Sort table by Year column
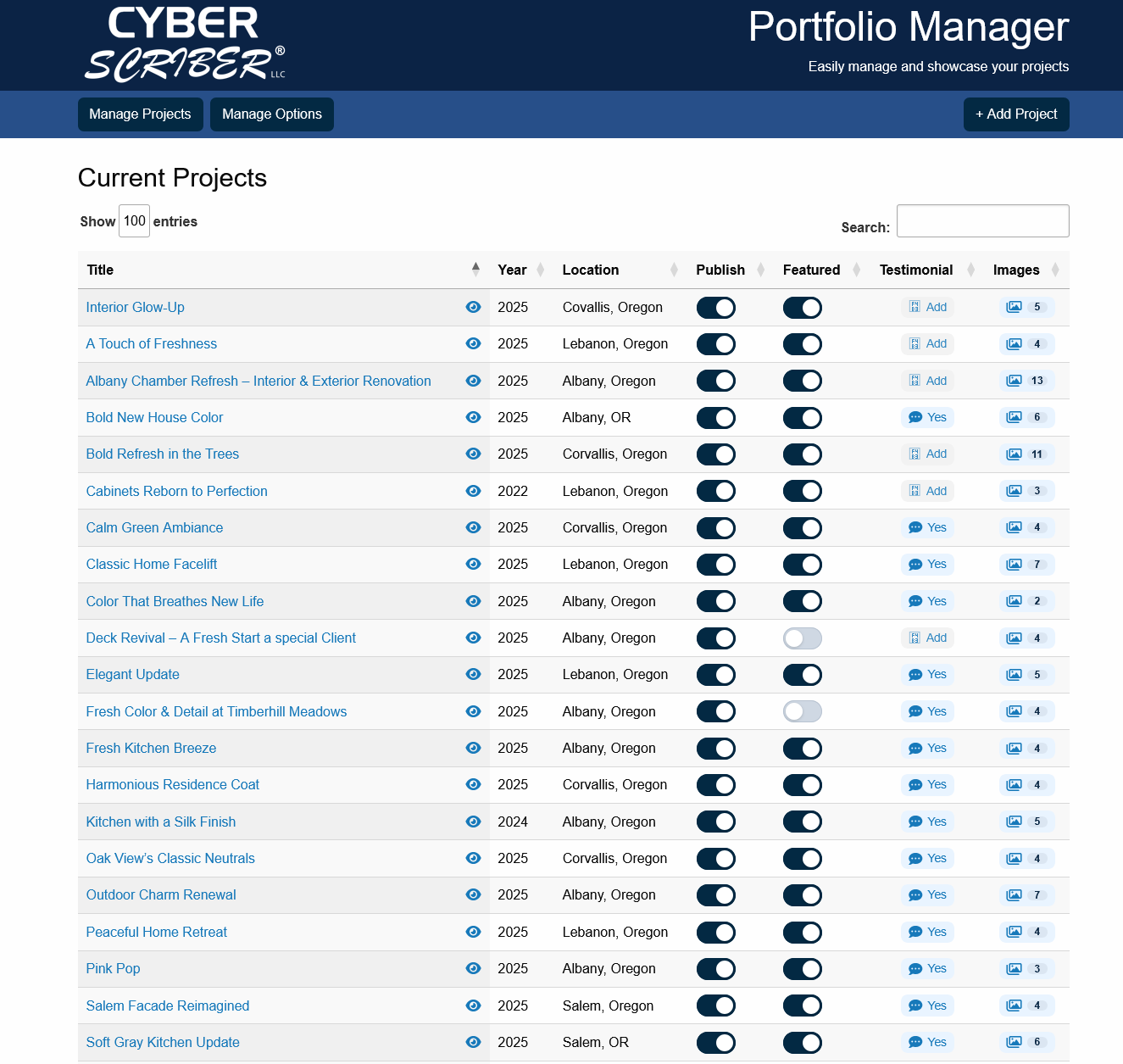This screenshot has width=1123, height=1064. [521, 270]
